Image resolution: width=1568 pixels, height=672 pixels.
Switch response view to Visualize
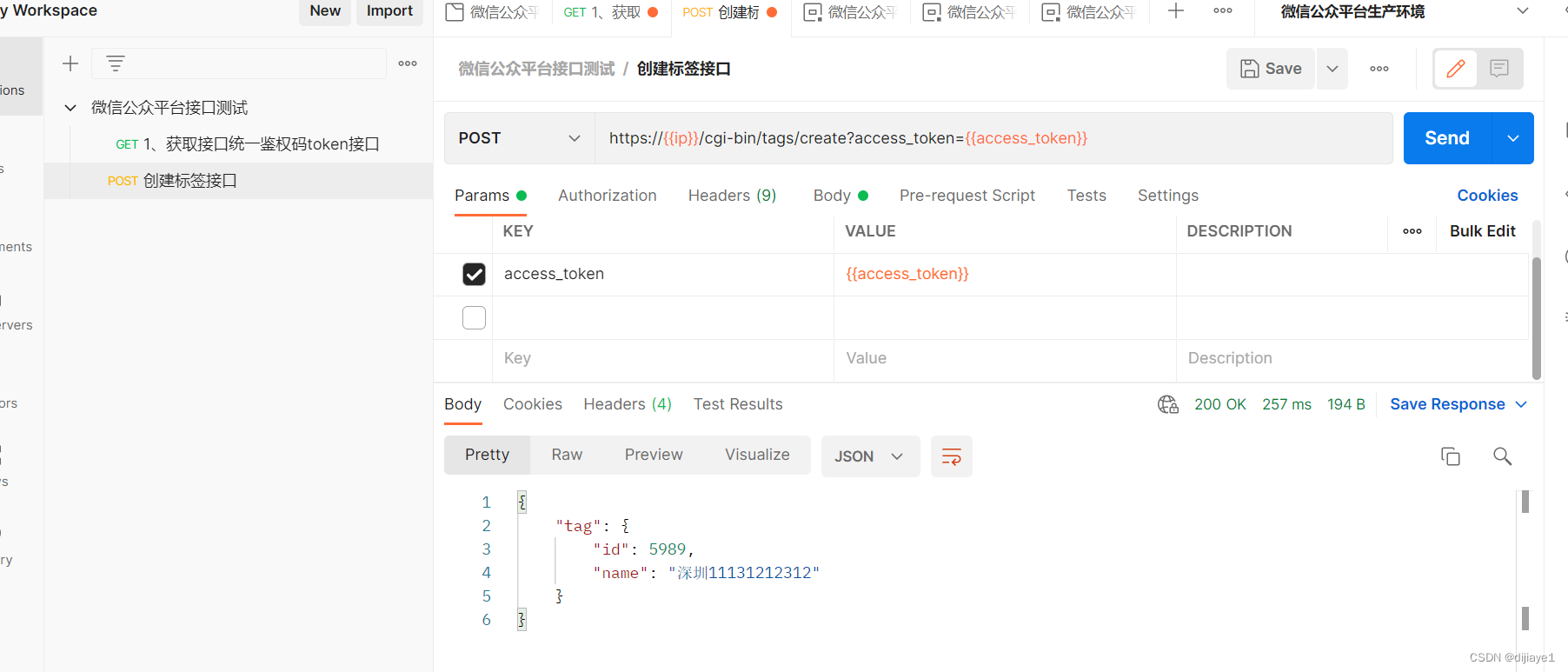(757, 455)
